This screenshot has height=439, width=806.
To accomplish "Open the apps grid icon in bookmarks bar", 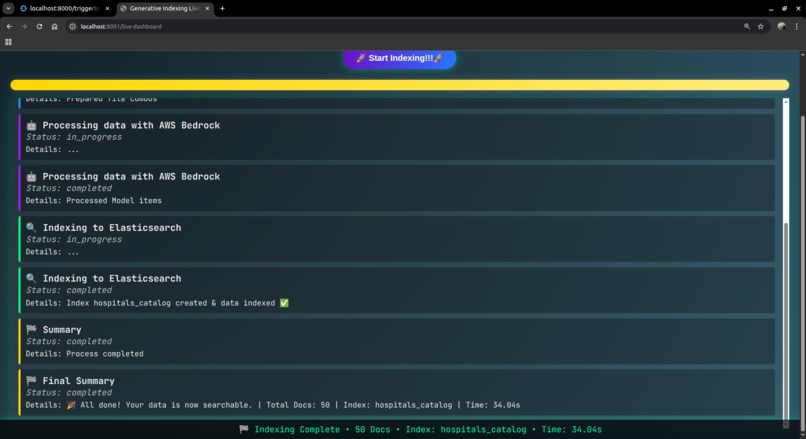I will coord(8,42).
